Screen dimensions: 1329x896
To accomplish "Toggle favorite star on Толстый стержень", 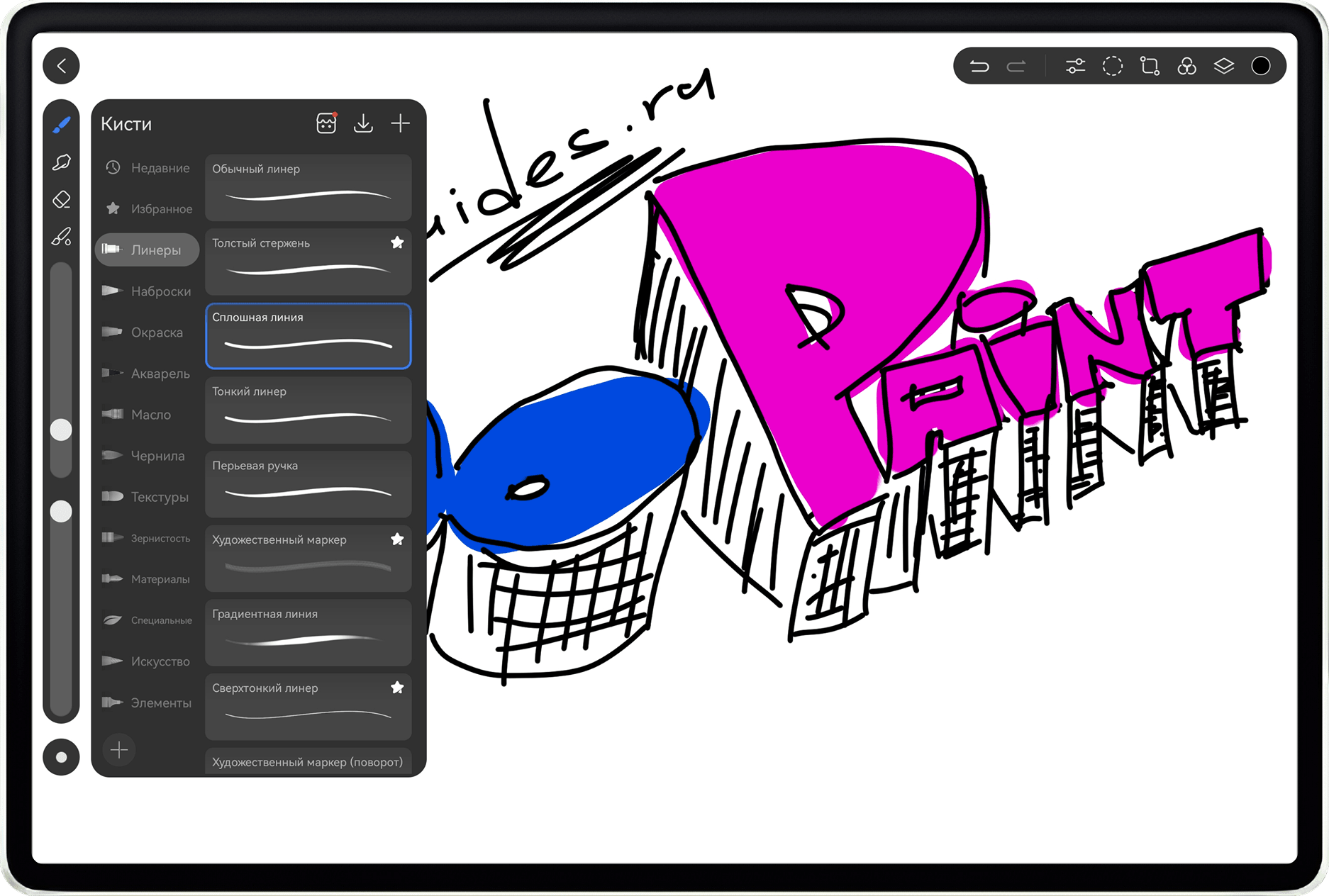I will coord(397,242).
